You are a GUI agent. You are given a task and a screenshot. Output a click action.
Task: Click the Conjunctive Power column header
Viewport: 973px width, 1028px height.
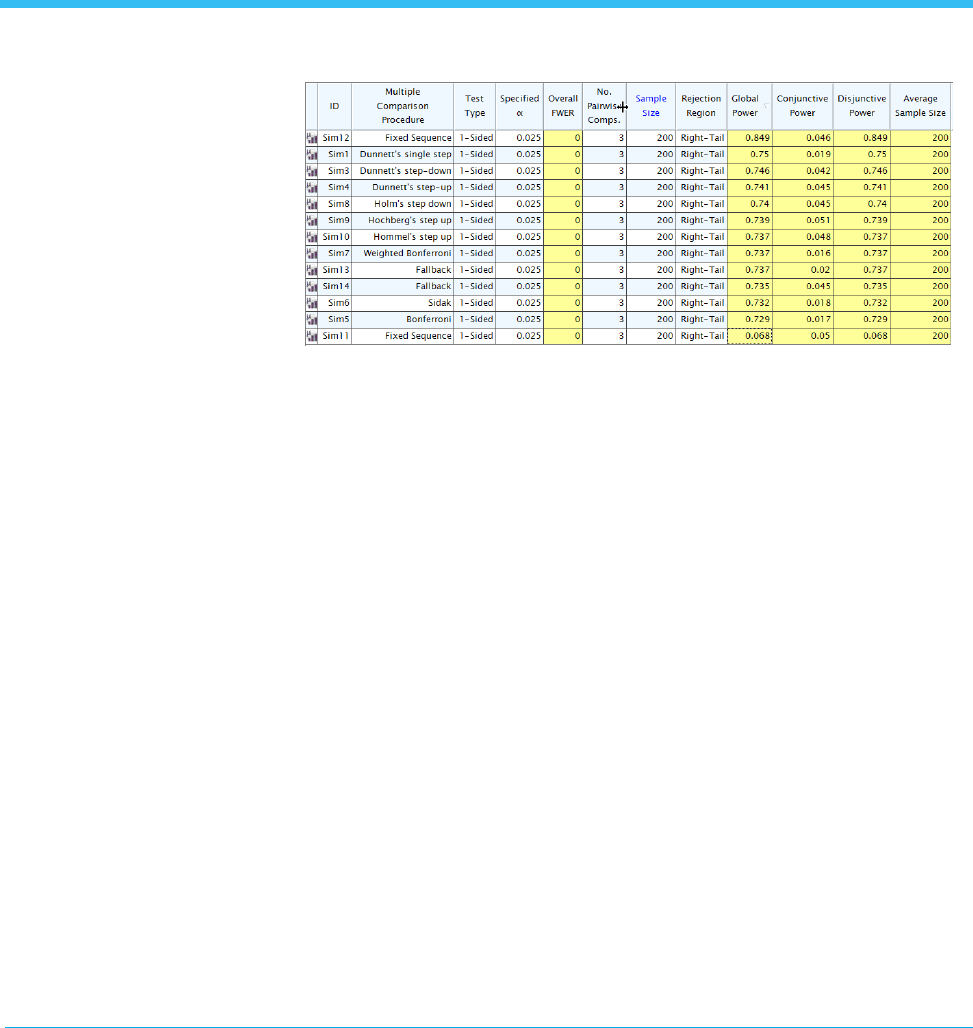tap(803, 106)
